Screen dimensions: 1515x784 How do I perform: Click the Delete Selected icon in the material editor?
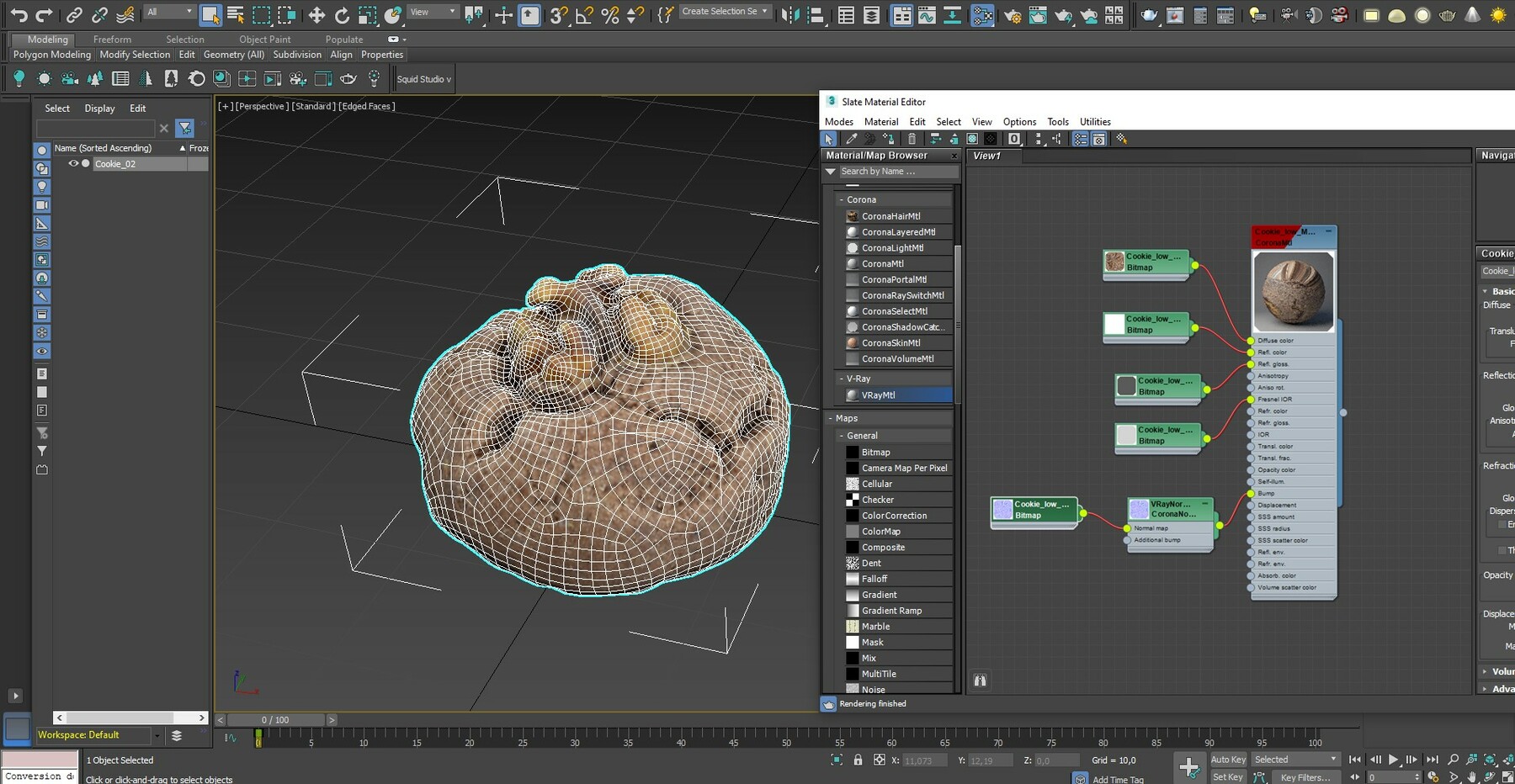[912, 139]
